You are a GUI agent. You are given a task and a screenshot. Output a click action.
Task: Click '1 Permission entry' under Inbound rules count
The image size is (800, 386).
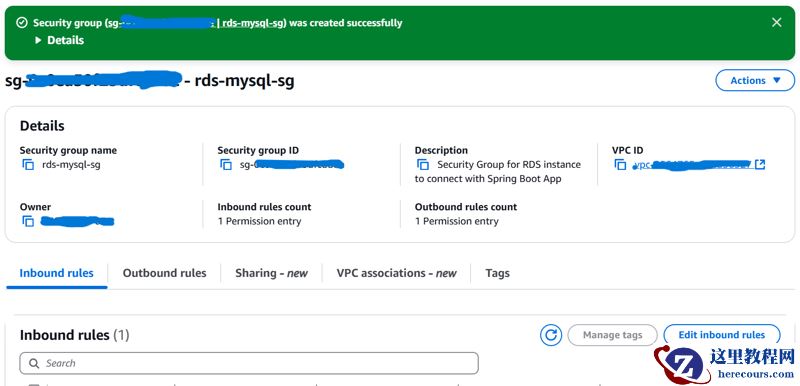click(x=259, y=221)
